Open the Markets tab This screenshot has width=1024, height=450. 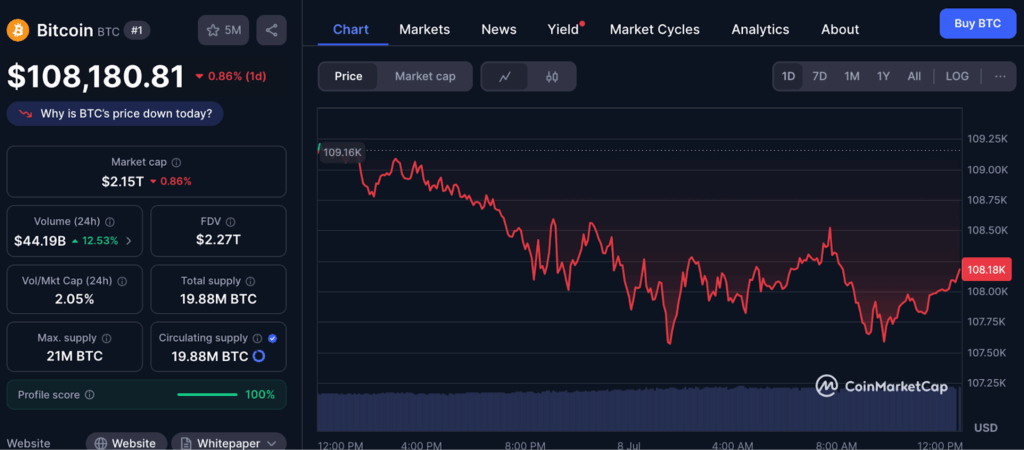424,29
